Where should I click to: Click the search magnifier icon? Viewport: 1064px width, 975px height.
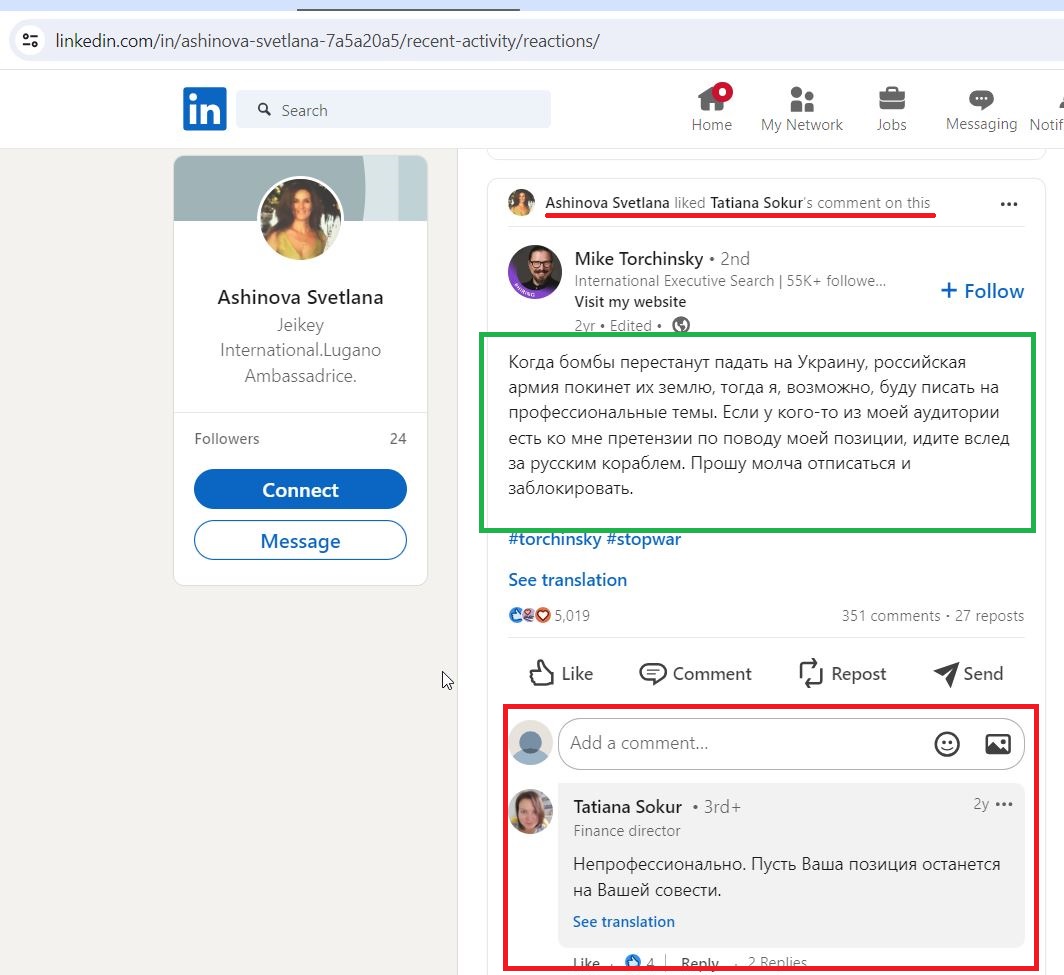pyautogui.click(x=264, y=109)
